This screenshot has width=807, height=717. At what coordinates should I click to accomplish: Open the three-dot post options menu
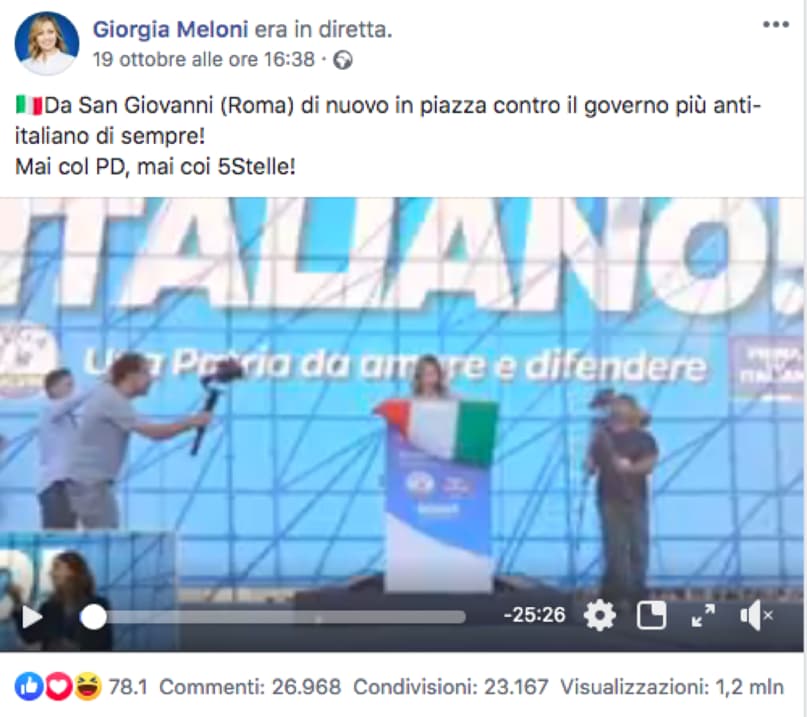point(776,24)
